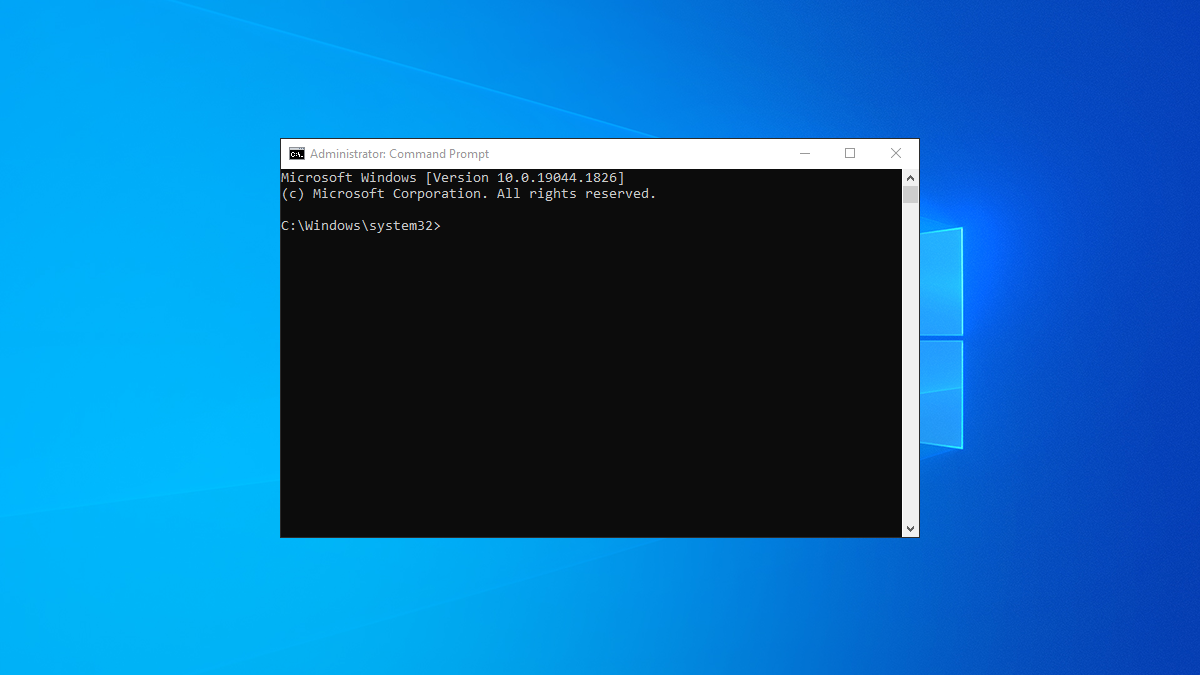The height and width of the screenshot is (675, 1200).
Task: Click the scroll up arrow
Action: point(910,176)
